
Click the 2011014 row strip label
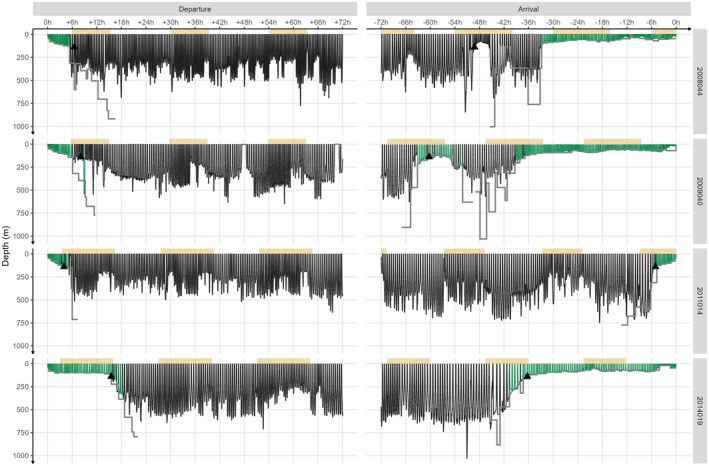[700, 301]
